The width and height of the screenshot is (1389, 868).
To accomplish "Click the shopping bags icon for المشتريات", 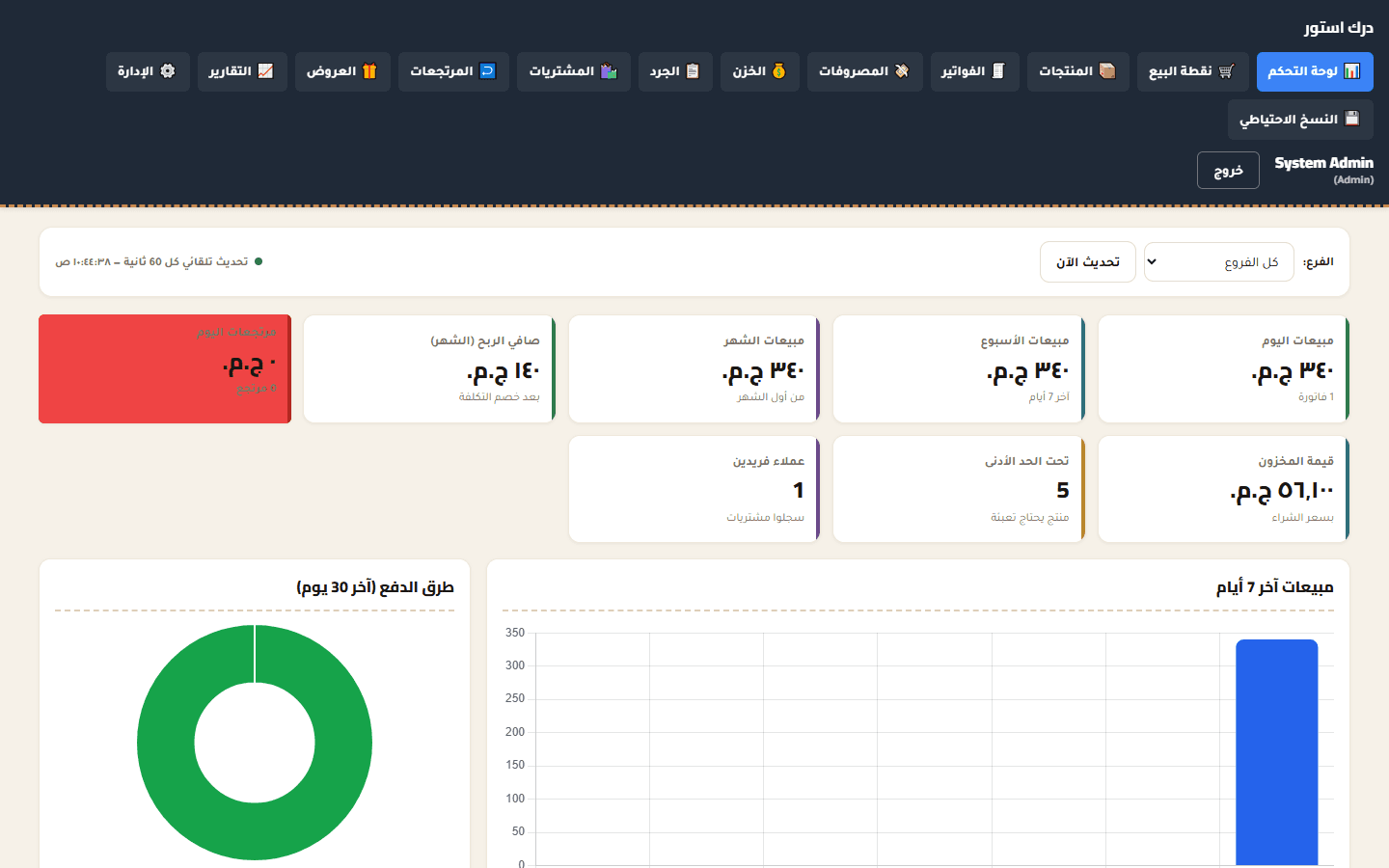I will click(608, 71).
